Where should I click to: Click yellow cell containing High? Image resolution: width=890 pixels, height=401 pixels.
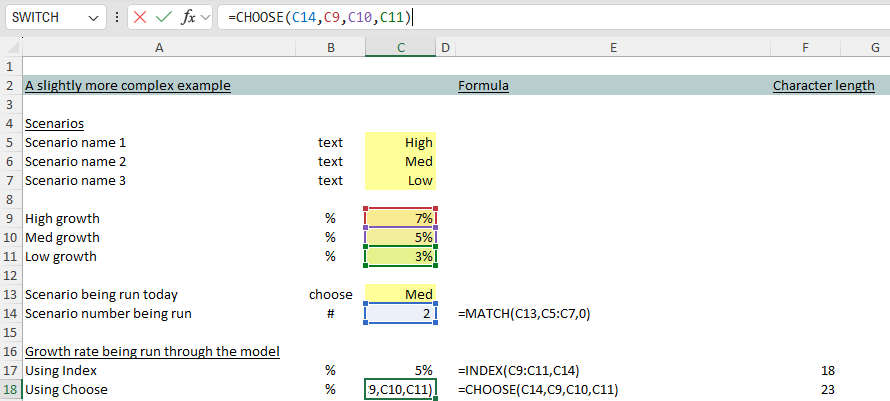(x=400, y=143)
